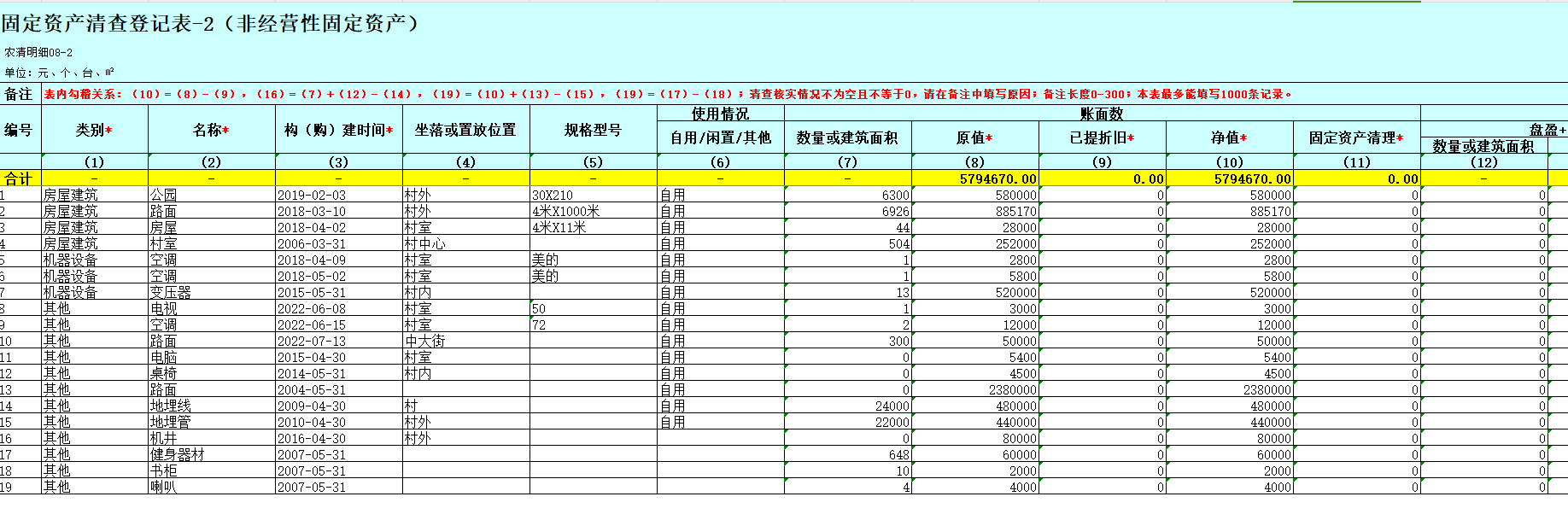Click the 4米X1000米 specification cell
This screenshot has height=520, width=1568.
pyautogui.click(x=593, y=211)
